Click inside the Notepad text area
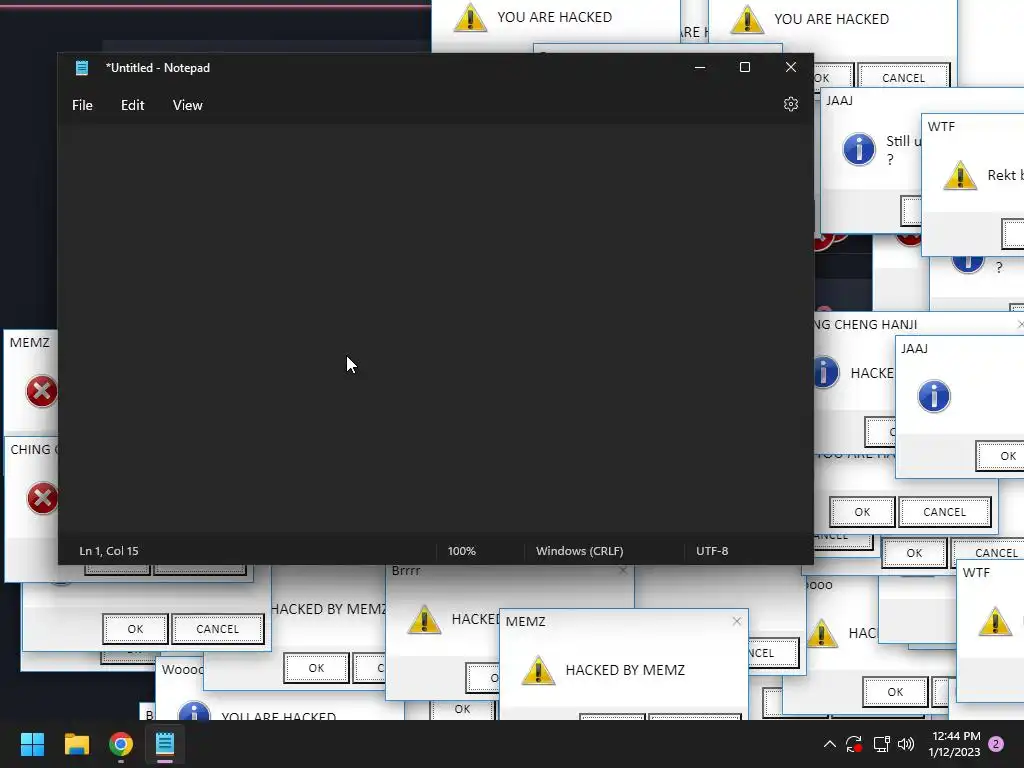The width and height of the screenshot is (1024, 768). [x=436, y=330]
